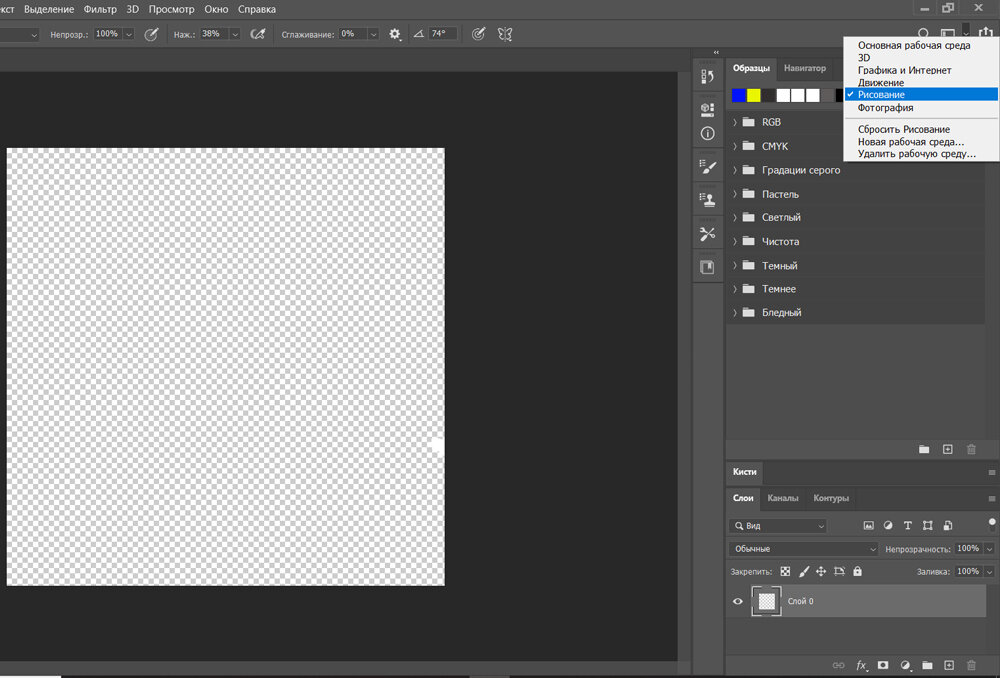The image size is (1000, 678).
Task: Open the Вид layer filter dropdown
Action: 778,526
